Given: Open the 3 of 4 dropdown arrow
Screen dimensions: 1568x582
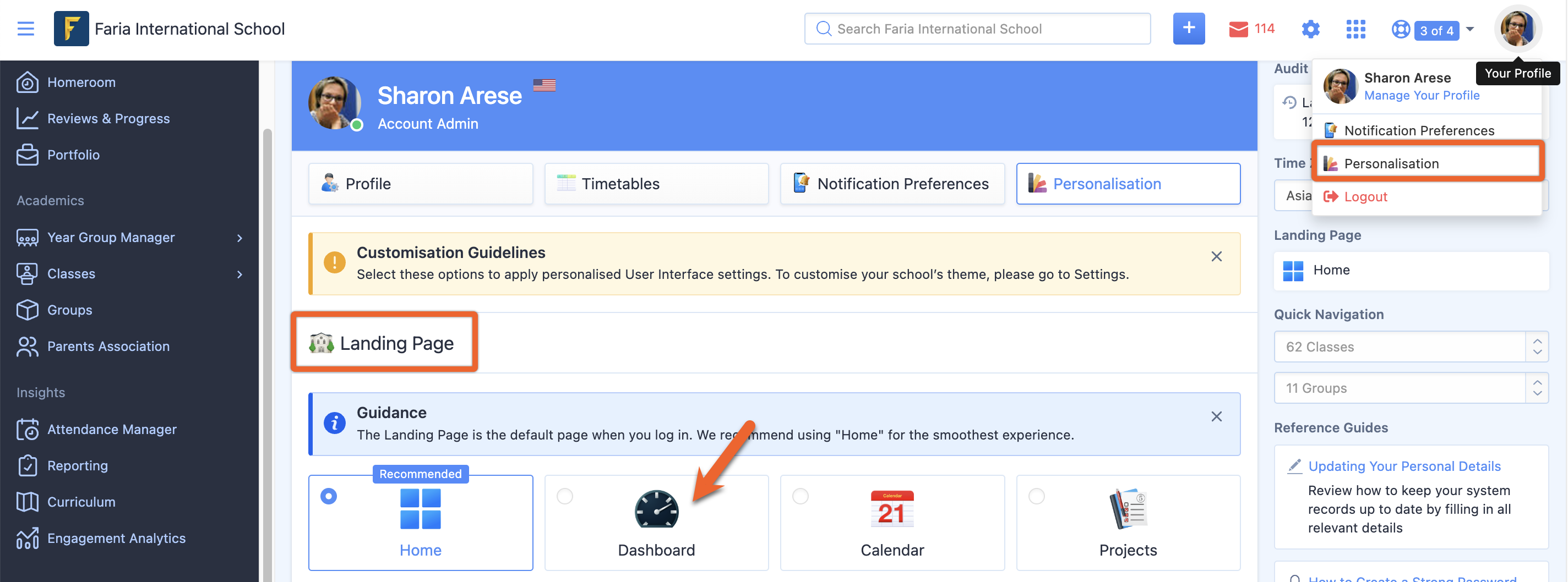Looking at the screenshot, I should [1469, 29].
